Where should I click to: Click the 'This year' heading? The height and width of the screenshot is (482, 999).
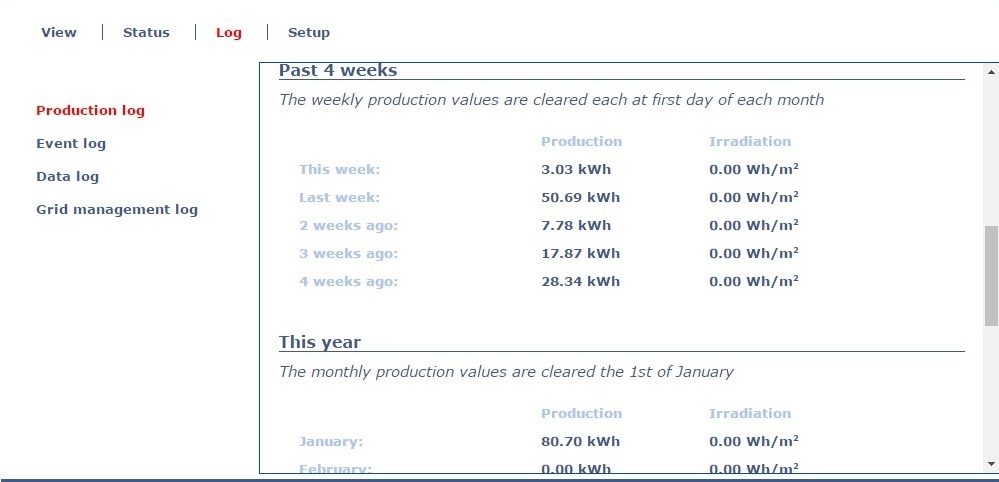point(320,342)
